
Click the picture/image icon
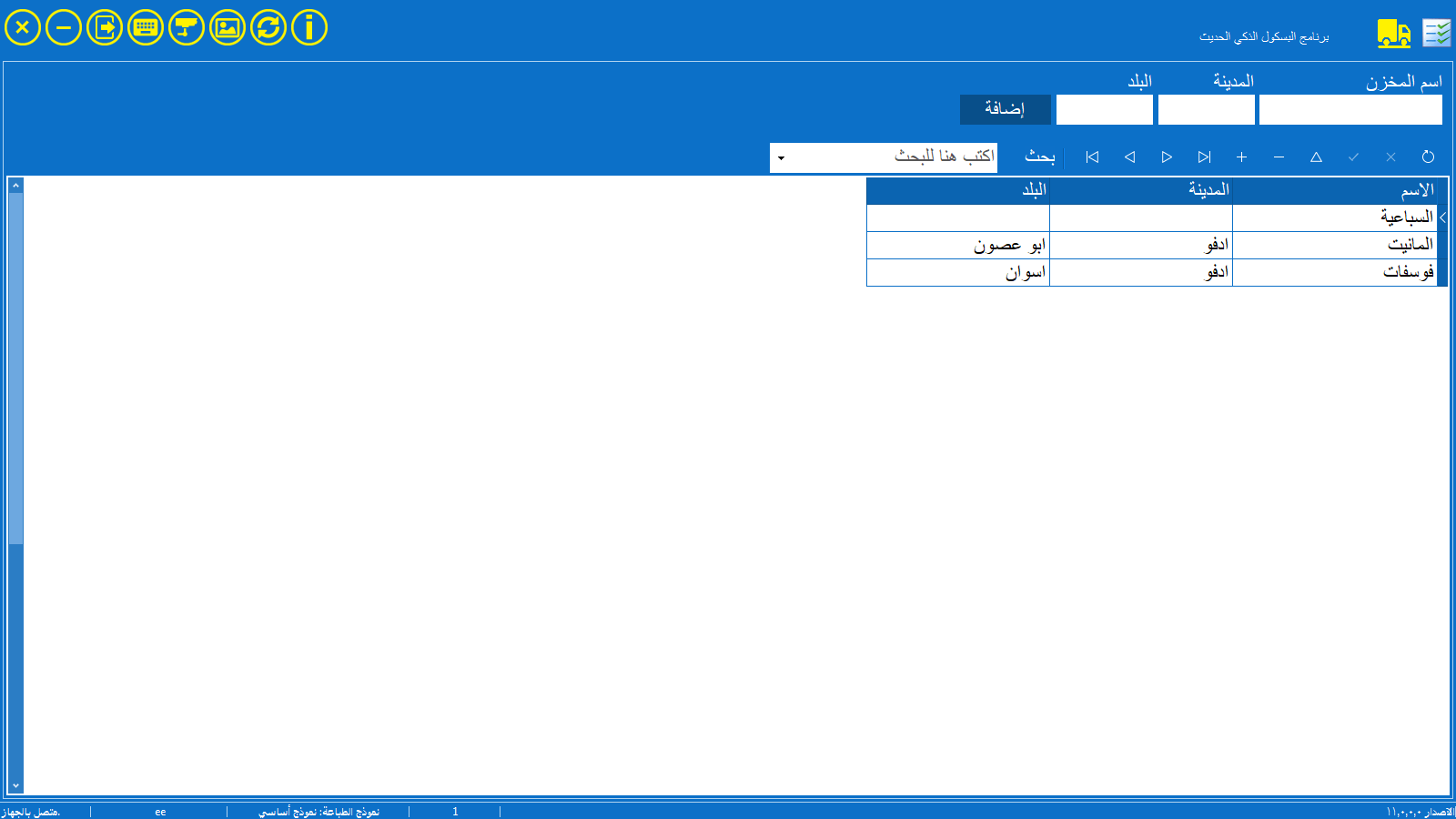coord(227,27)
